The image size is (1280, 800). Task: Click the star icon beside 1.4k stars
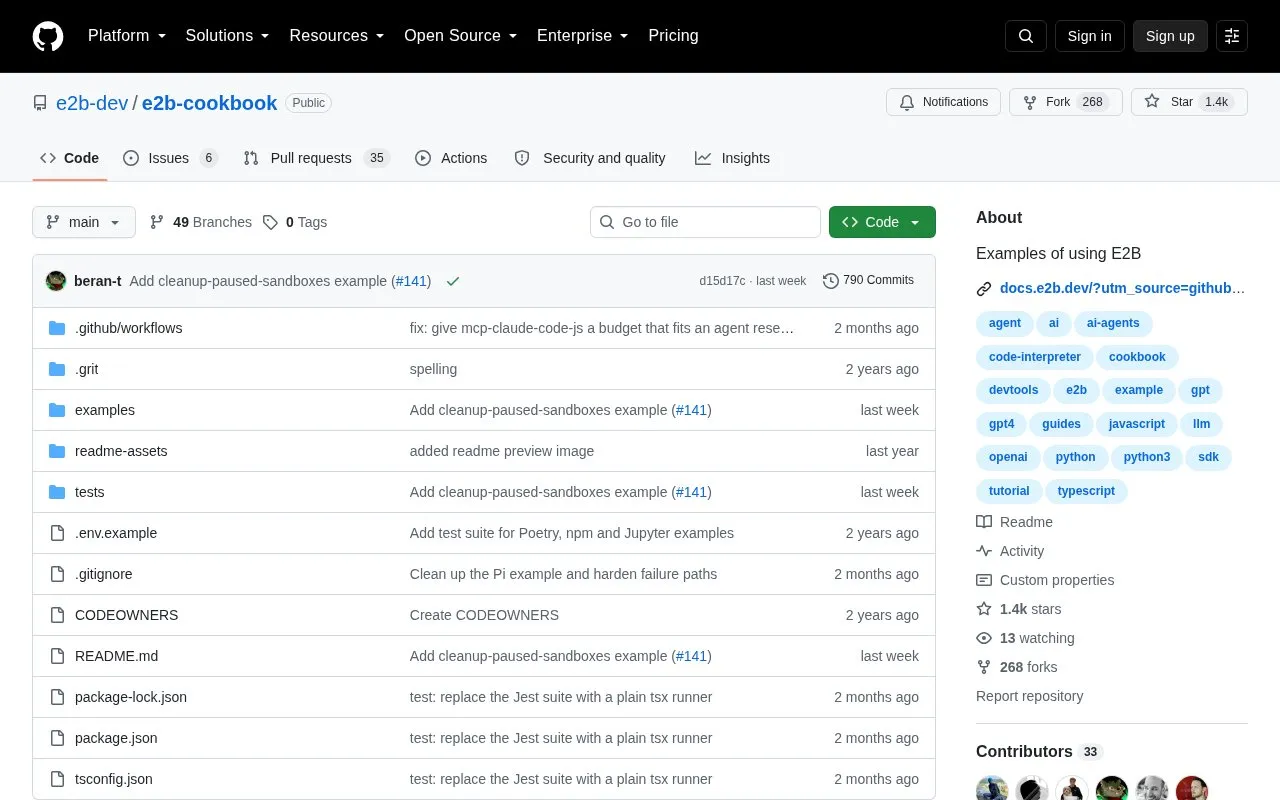[984, 609]
